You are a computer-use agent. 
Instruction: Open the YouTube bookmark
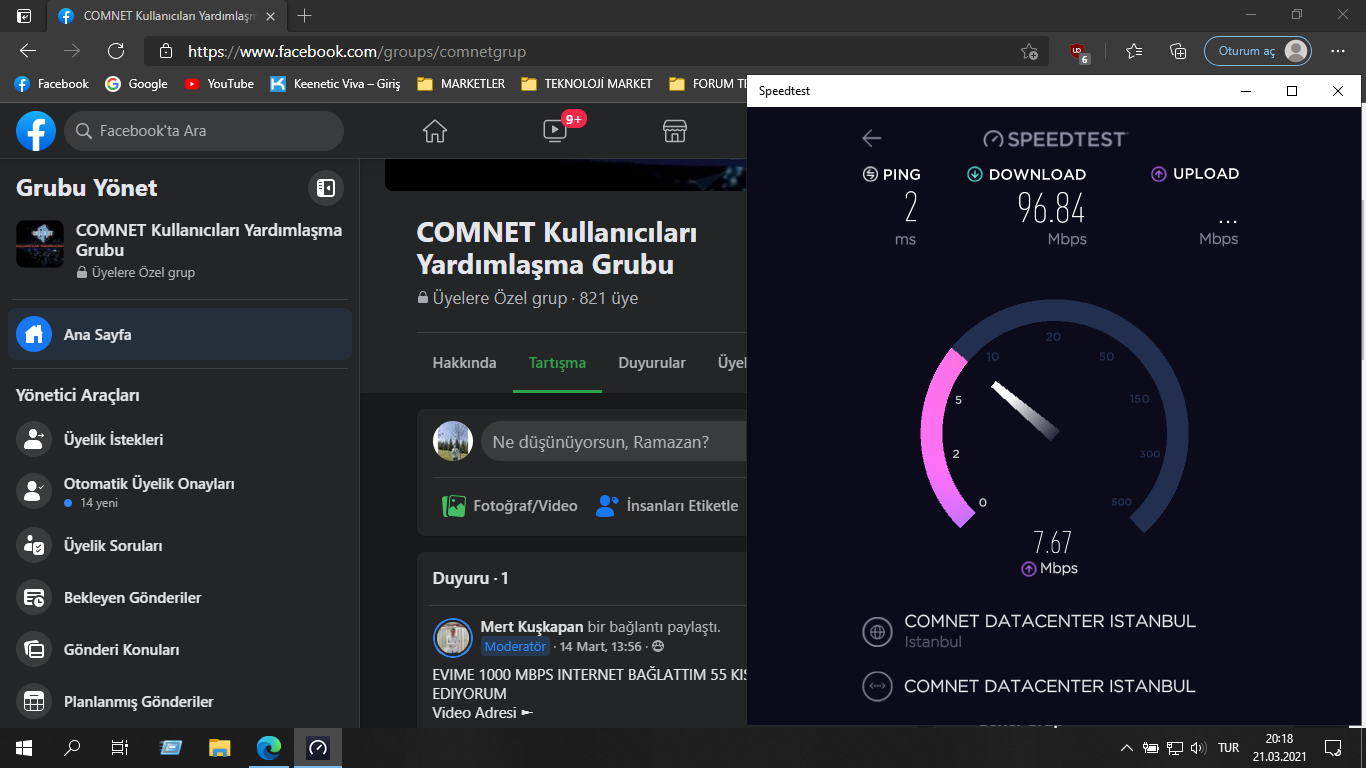(x=219, y=84)
